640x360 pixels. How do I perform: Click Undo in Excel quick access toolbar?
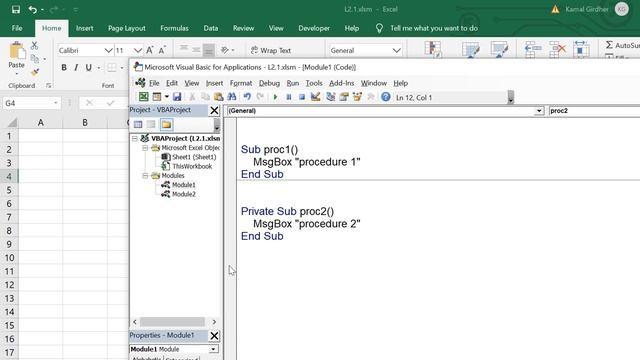33,9
